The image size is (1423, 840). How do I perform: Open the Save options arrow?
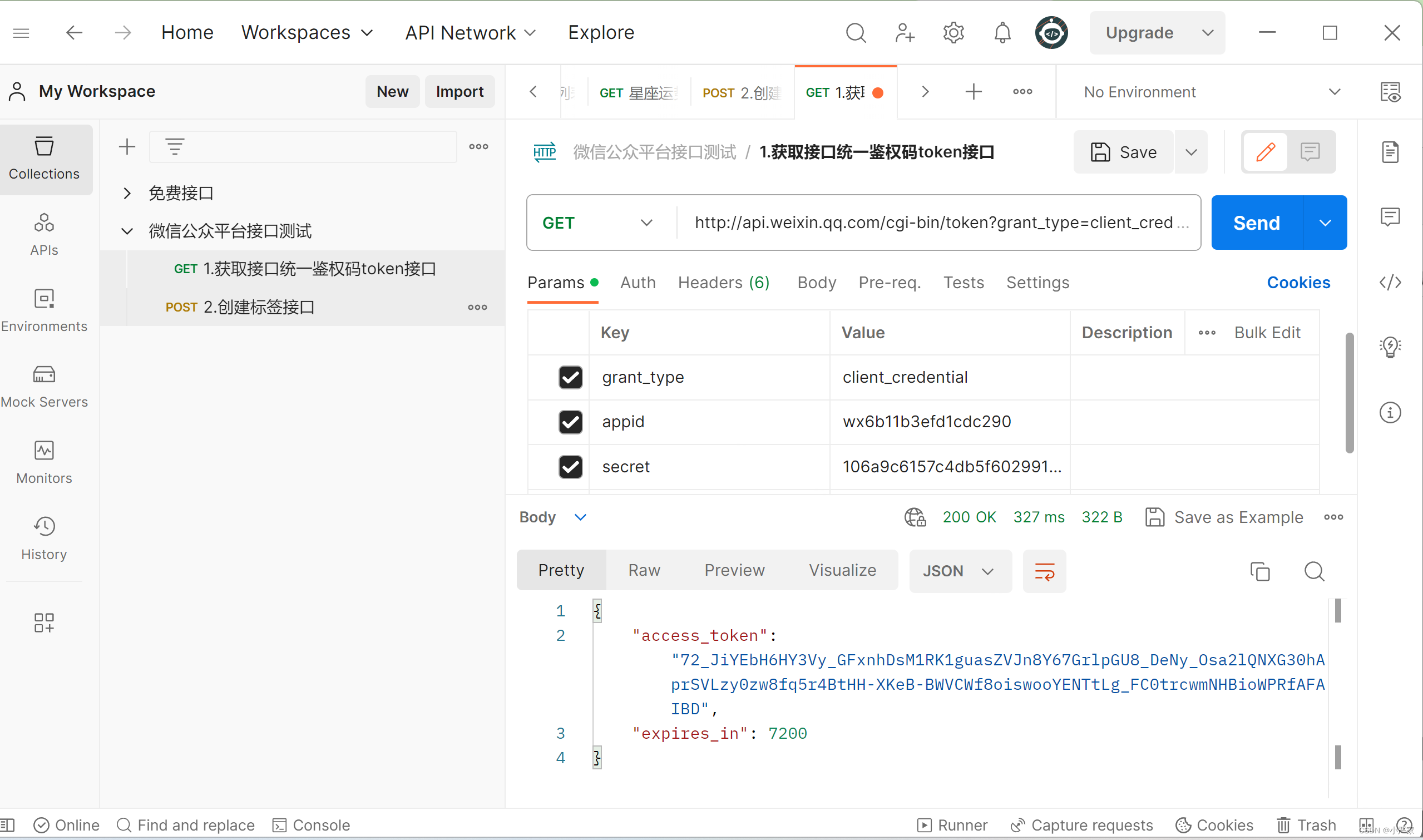(x=1191, y=152)
